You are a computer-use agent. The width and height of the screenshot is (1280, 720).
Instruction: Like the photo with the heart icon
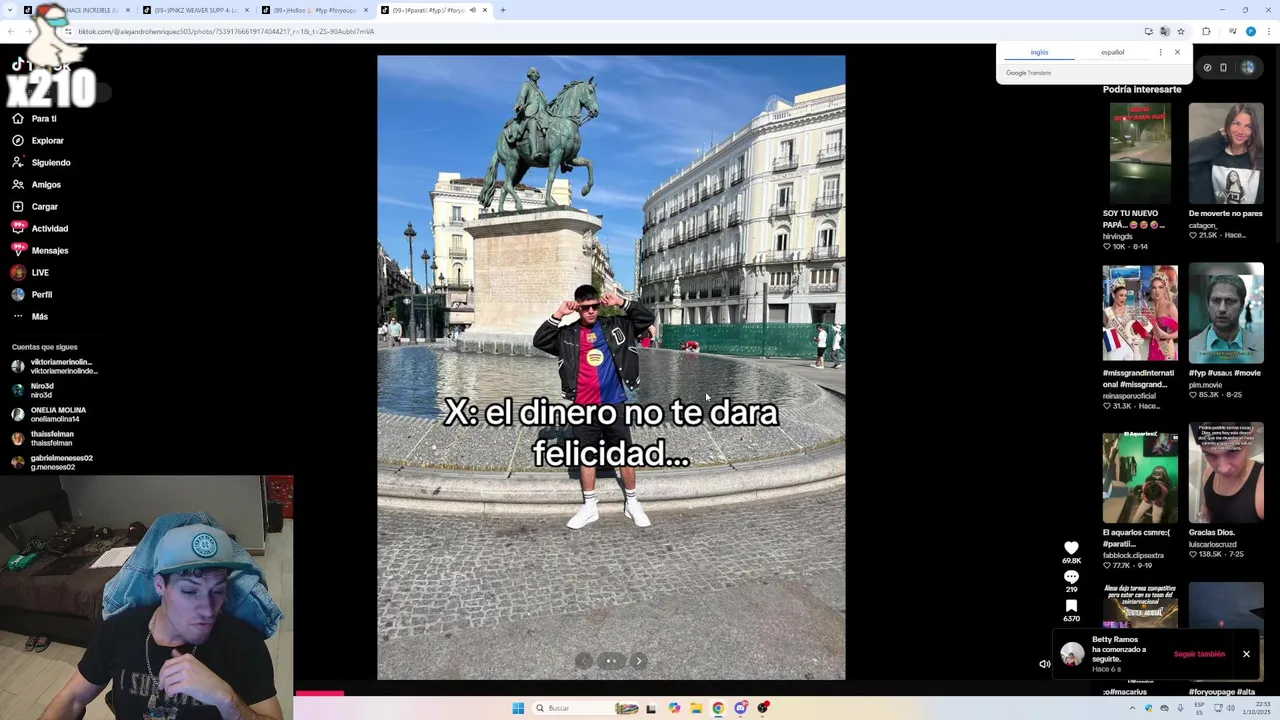[x=1071, y=548]
